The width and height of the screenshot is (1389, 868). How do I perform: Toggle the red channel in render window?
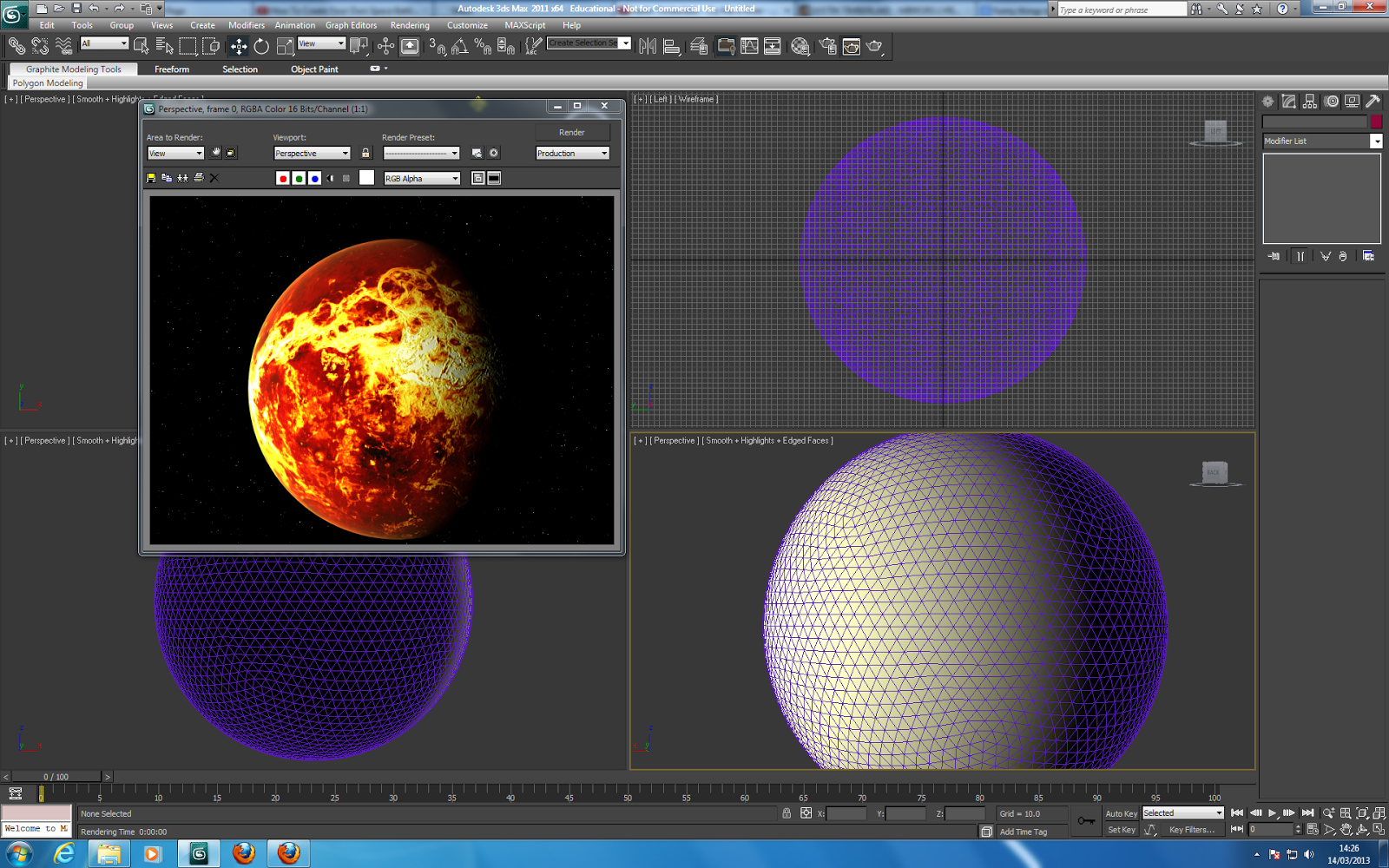coord(283,178)
